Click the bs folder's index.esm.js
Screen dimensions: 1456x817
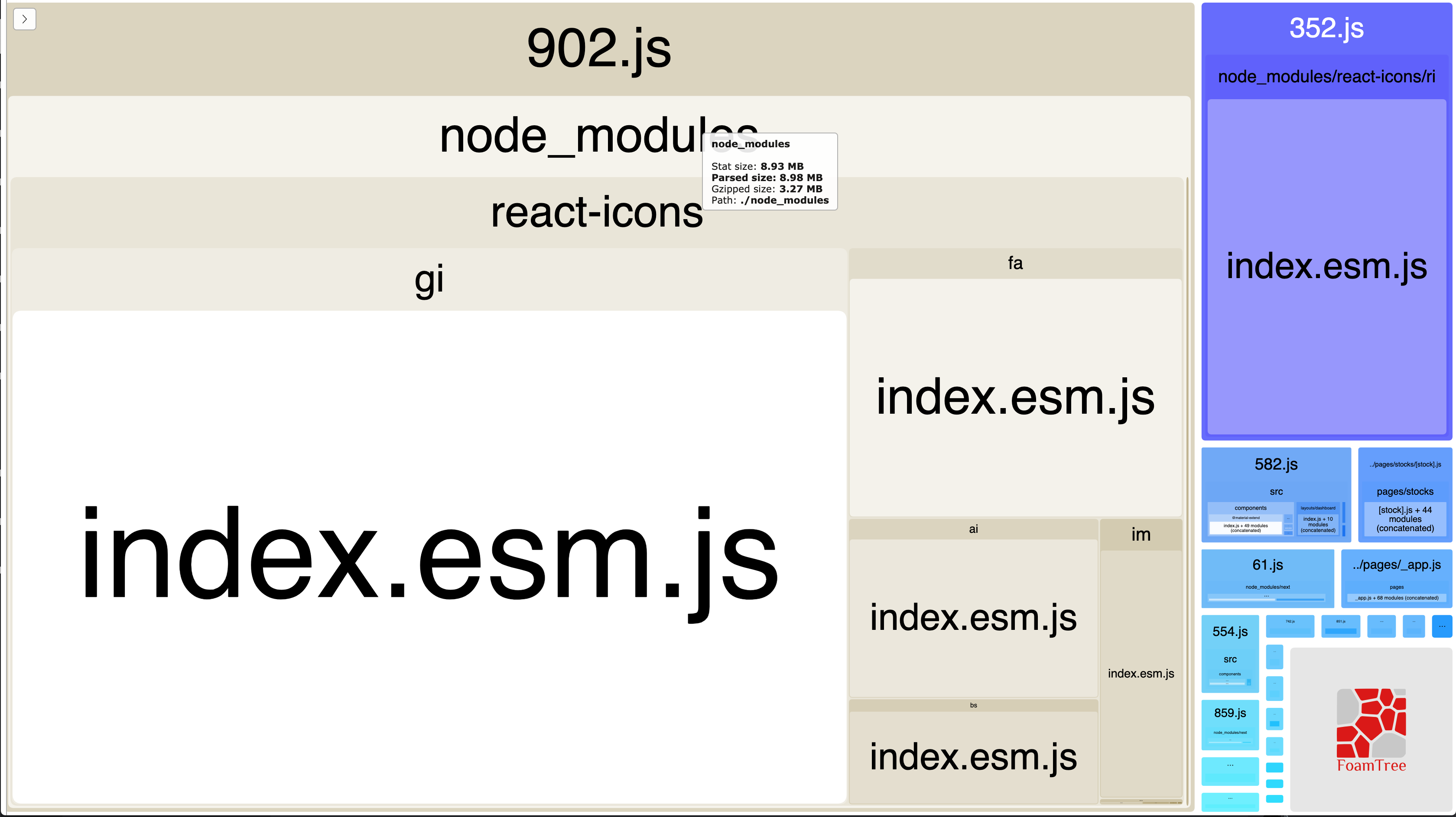tap(973, 757)
